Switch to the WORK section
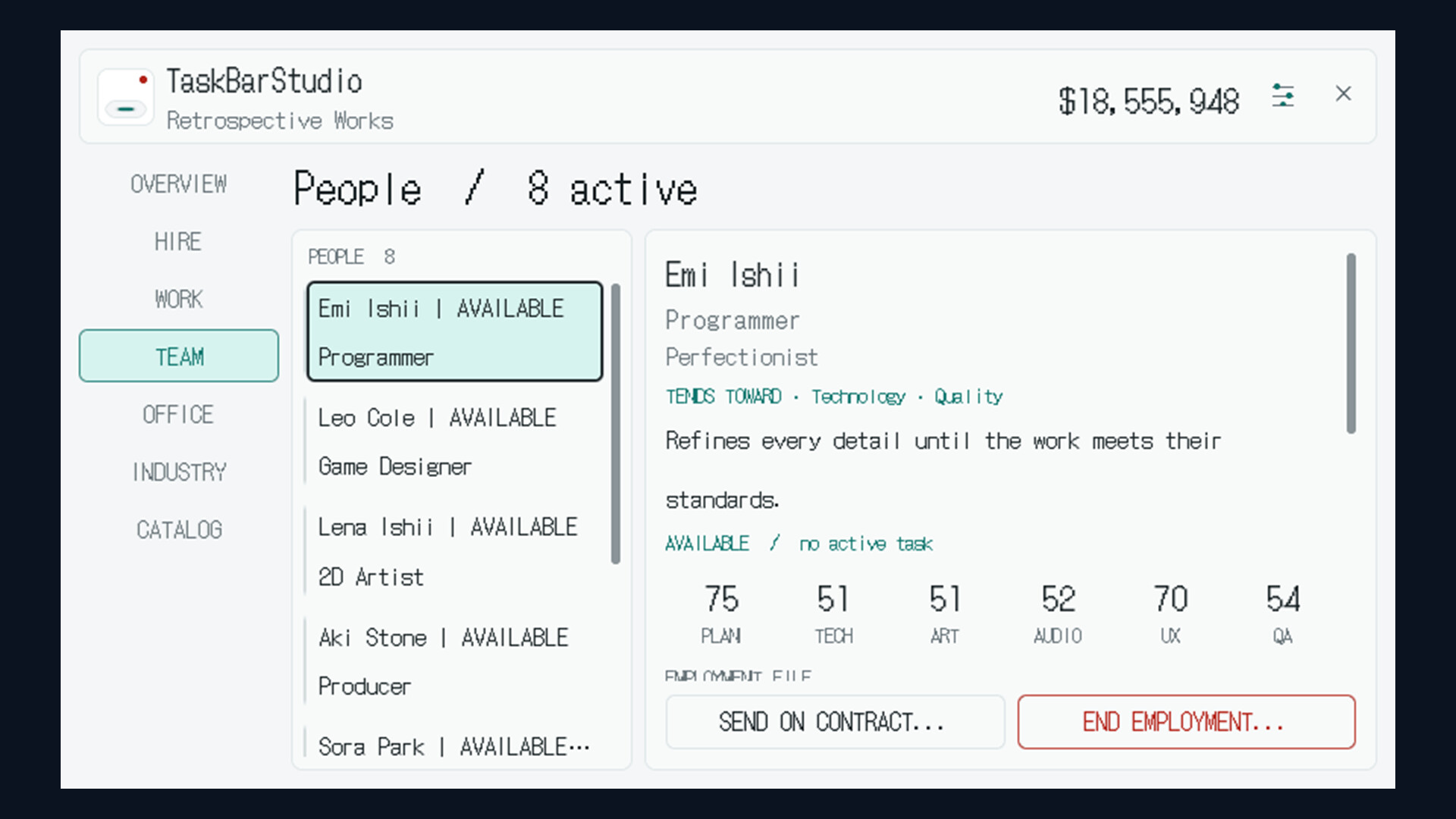 pyautogui.click(x=178, y=299)
